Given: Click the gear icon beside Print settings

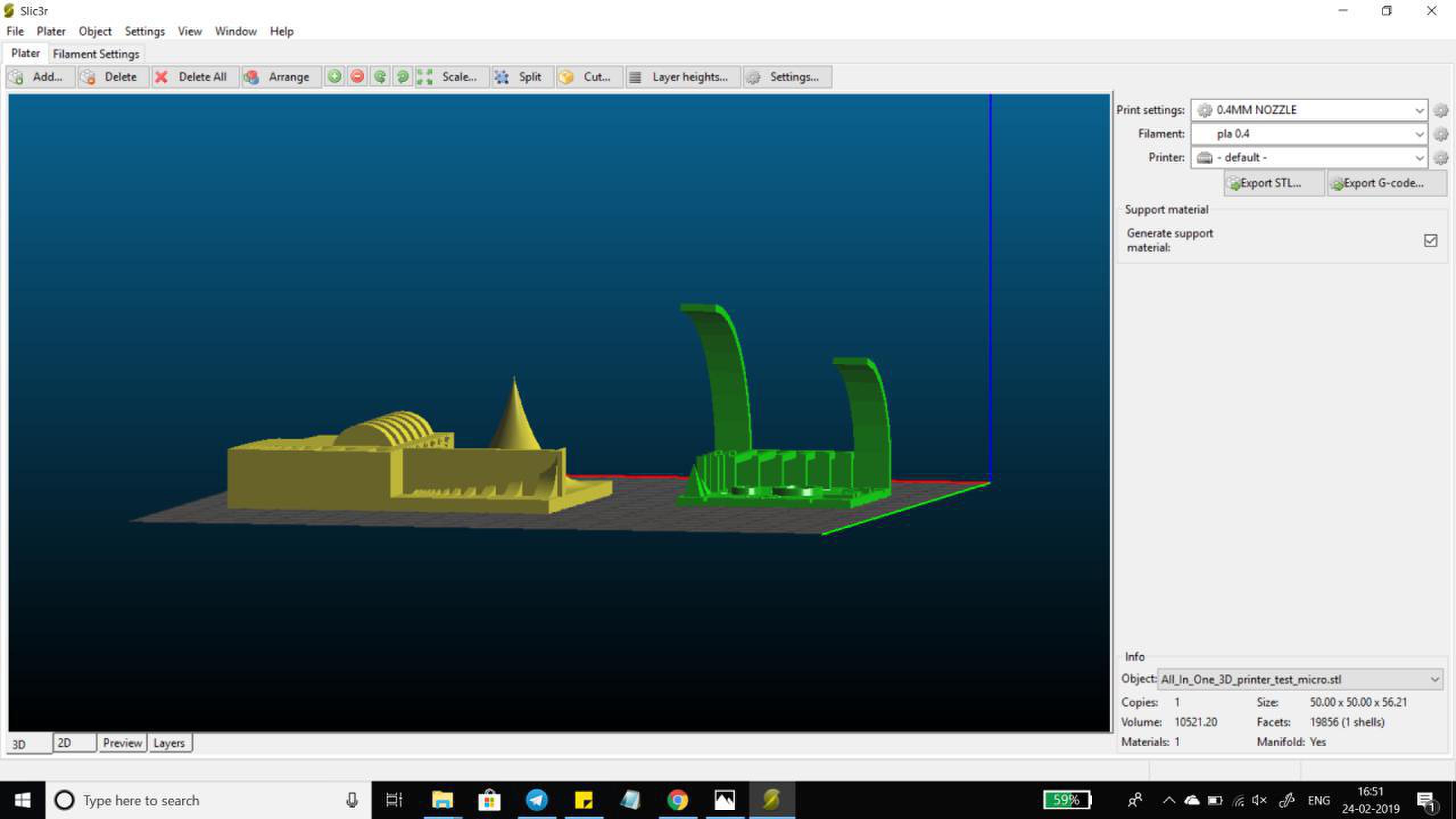Looking at the screenshot, I should point(1441,110).
